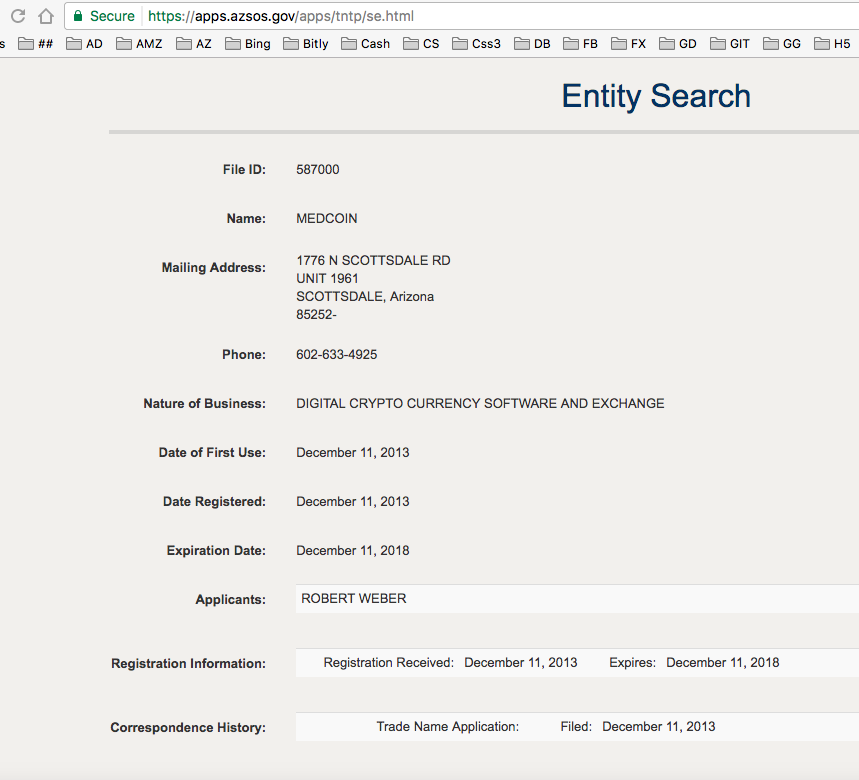Viewport: 859px width, 780px height.
Task: Go to the browser home page icon
Action: (x=46, y=16)
